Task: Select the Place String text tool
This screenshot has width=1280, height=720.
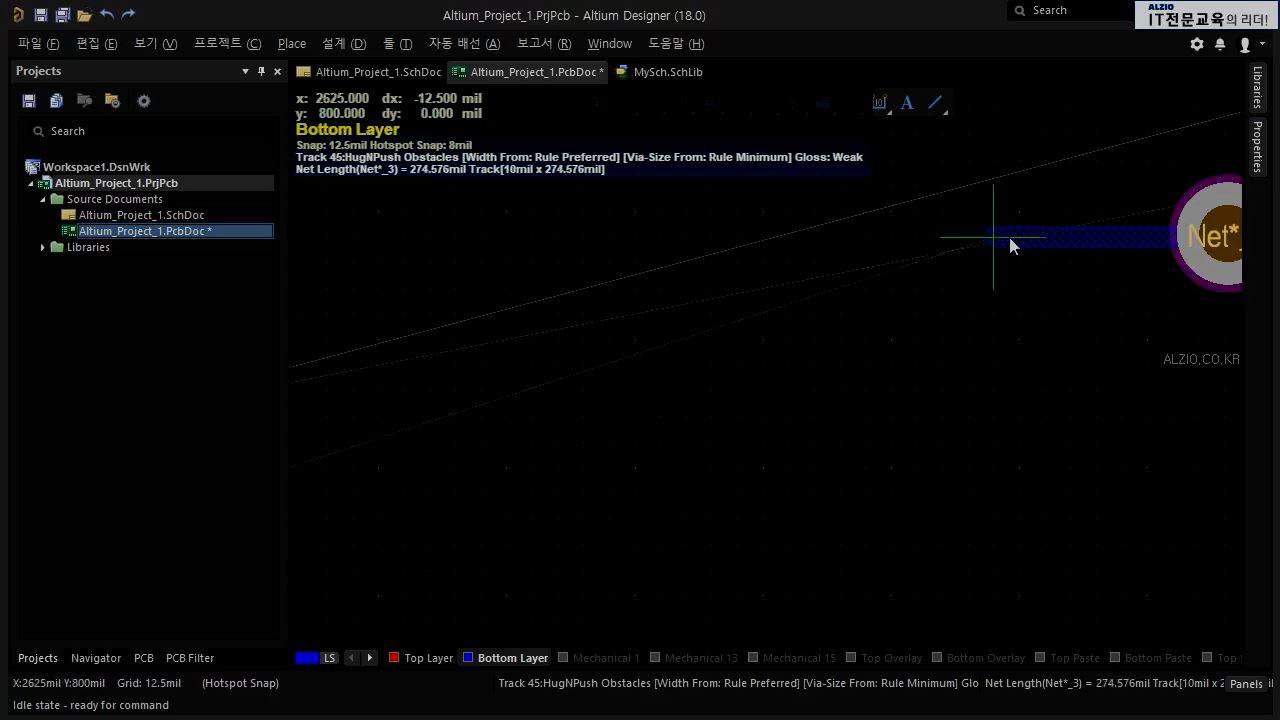Action: pyautogui.click(x=907, y=102)
